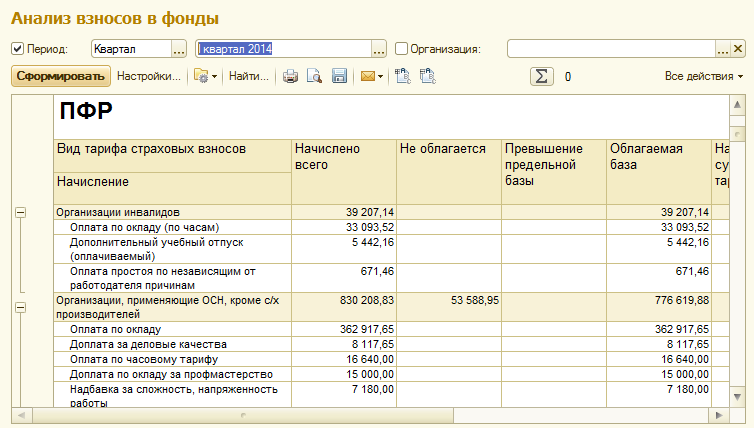Open the Квартал period type selector
The height and width of the screenshot is (428, 754).
tap(179, 48)
